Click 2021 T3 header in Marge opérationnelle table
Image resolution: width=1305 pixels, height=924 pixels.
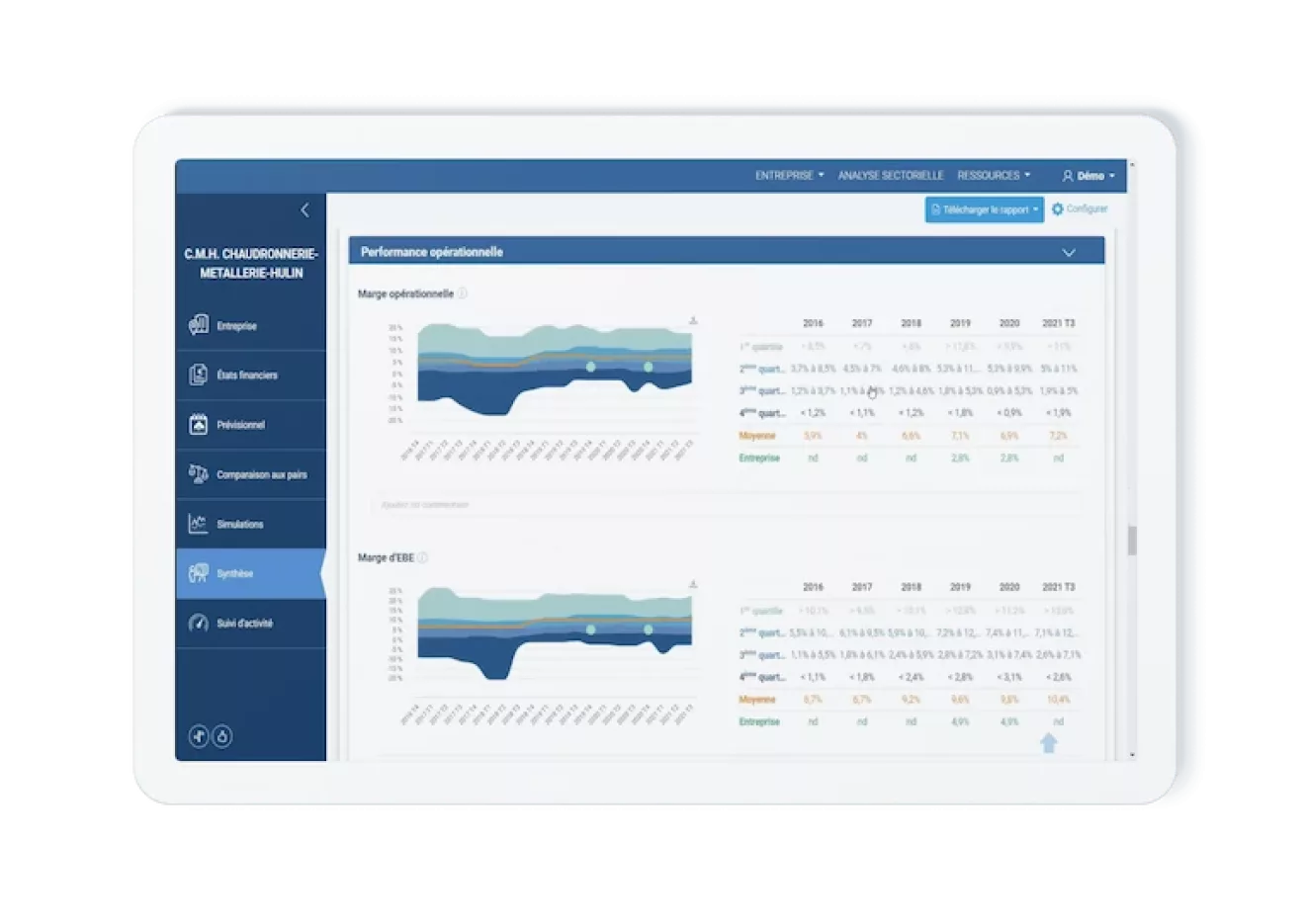(x=1058, y=323)
